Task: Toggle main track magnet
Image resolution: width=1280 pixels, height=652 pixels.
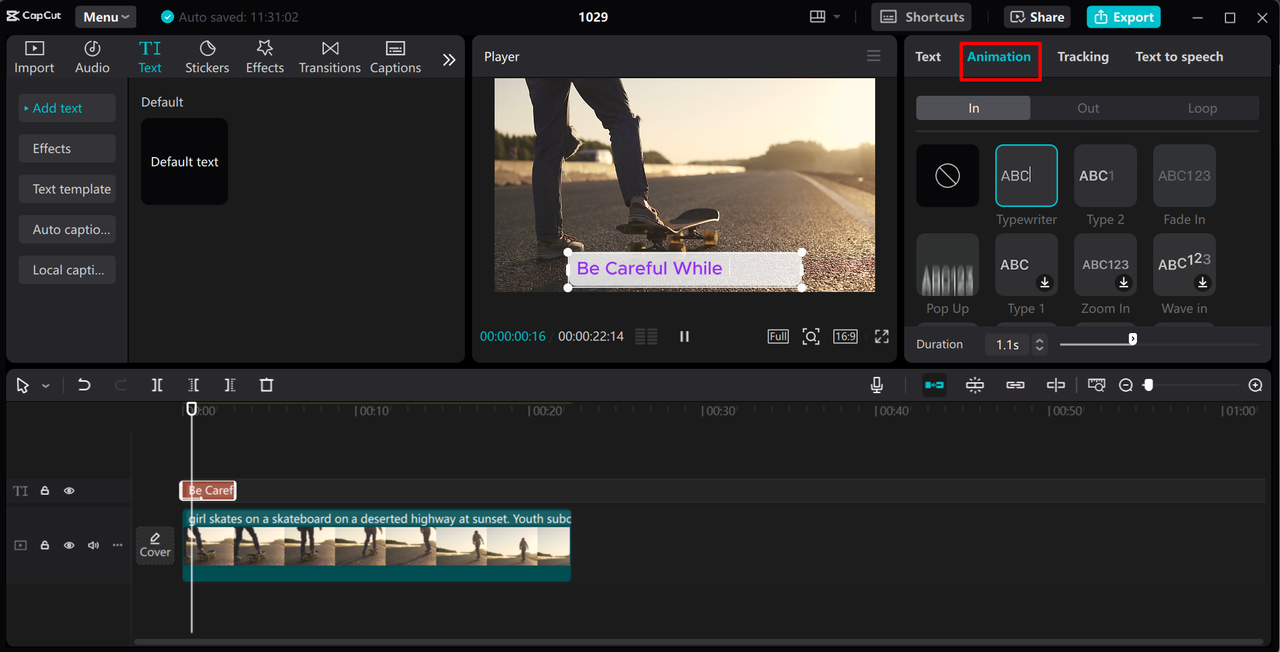Action: pyautogui.click(x=934, y=385)
